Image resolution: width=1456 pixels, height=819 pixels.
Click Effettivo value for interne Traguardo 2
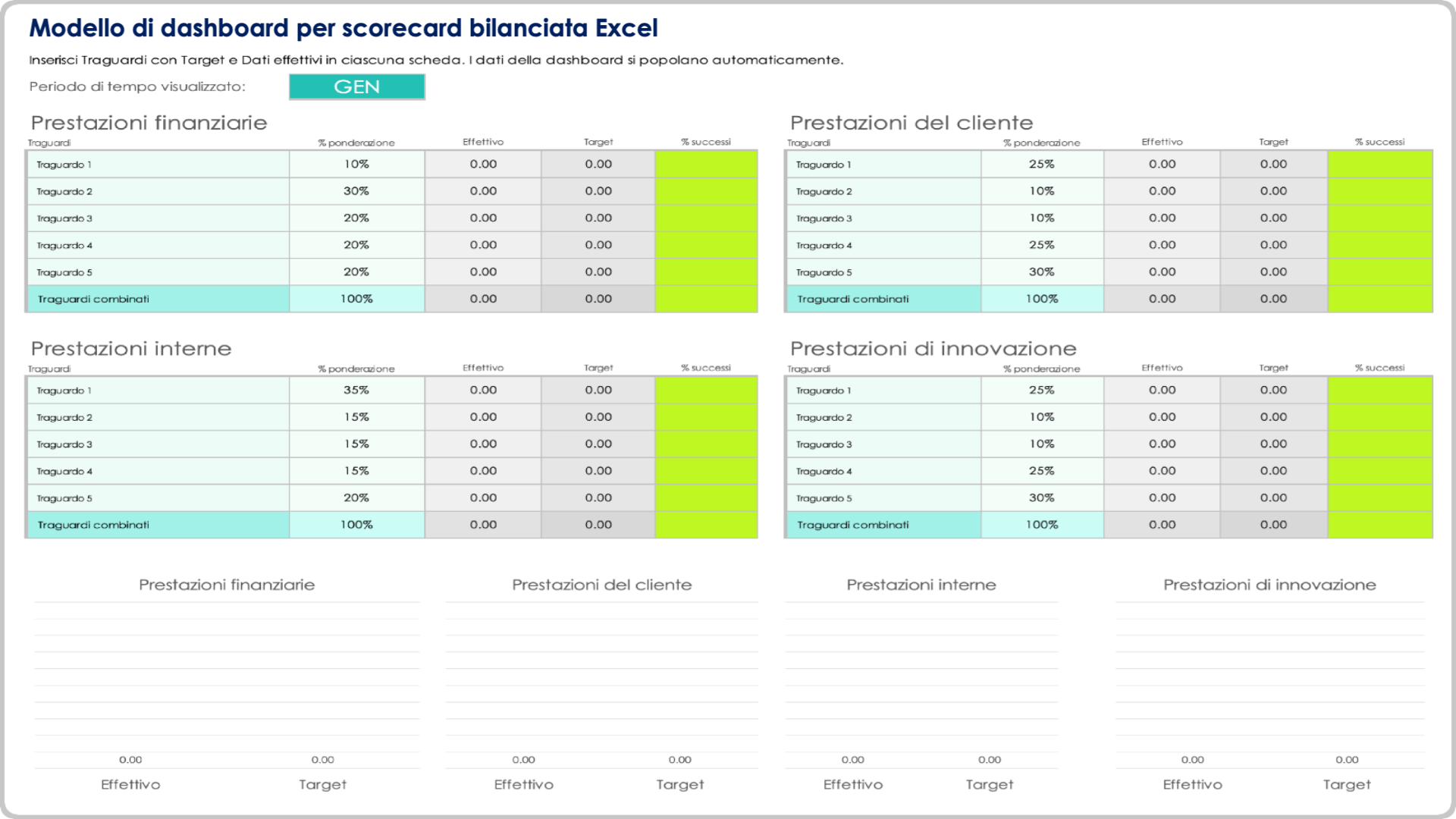tap(483, 417)
